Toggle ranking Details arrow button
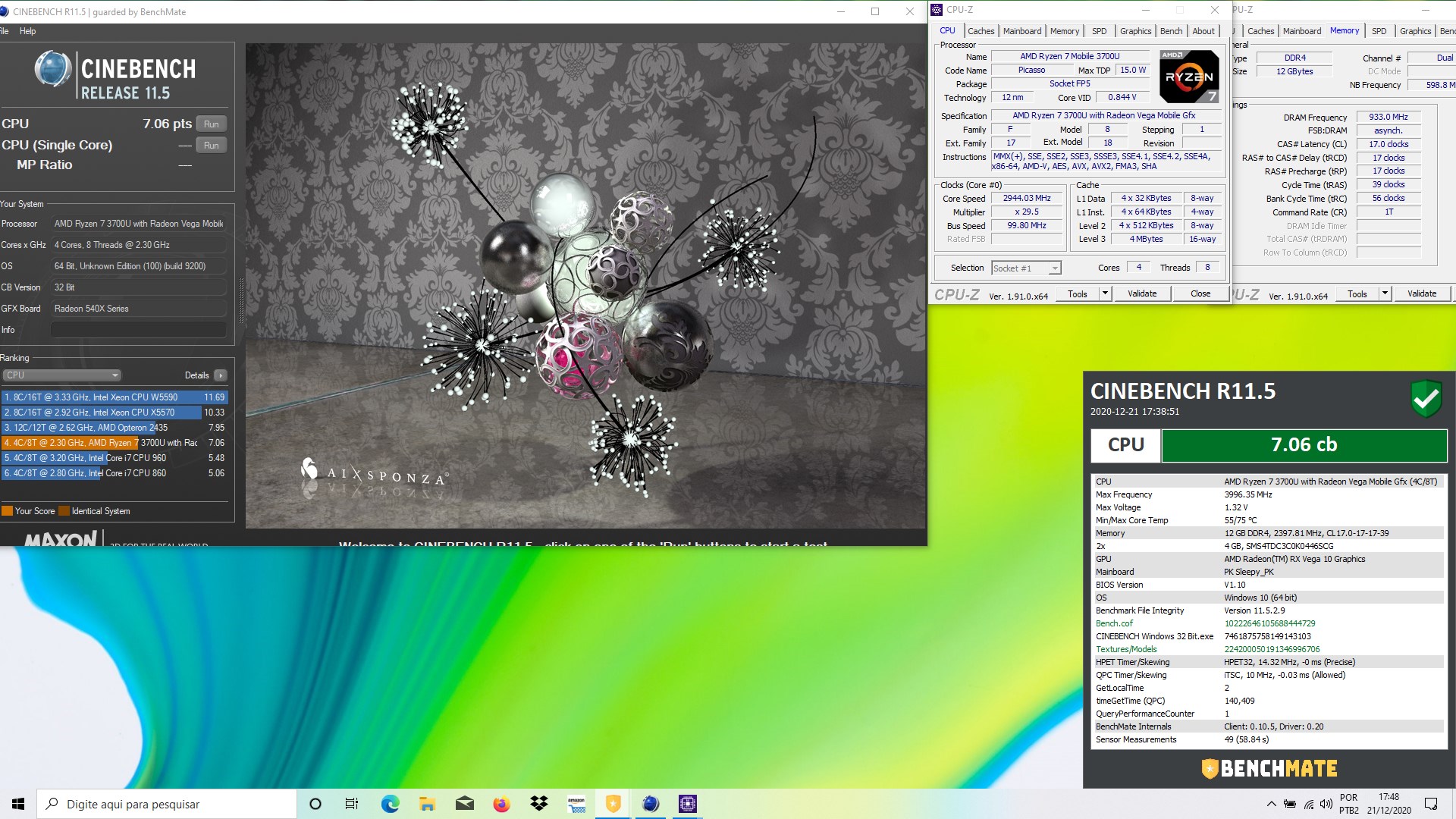1456x819 pixels. pos(221,375)
